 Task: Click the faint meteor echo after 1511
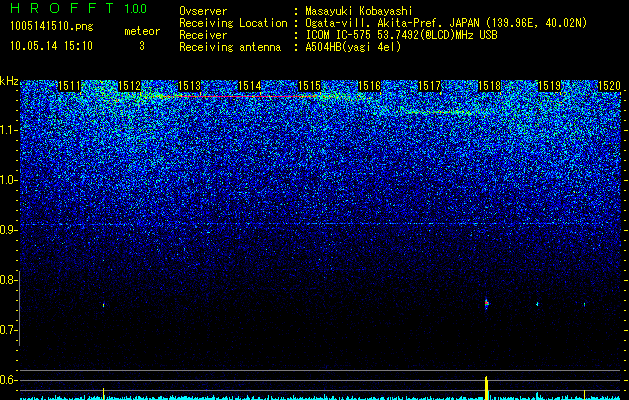coord(103,305)
